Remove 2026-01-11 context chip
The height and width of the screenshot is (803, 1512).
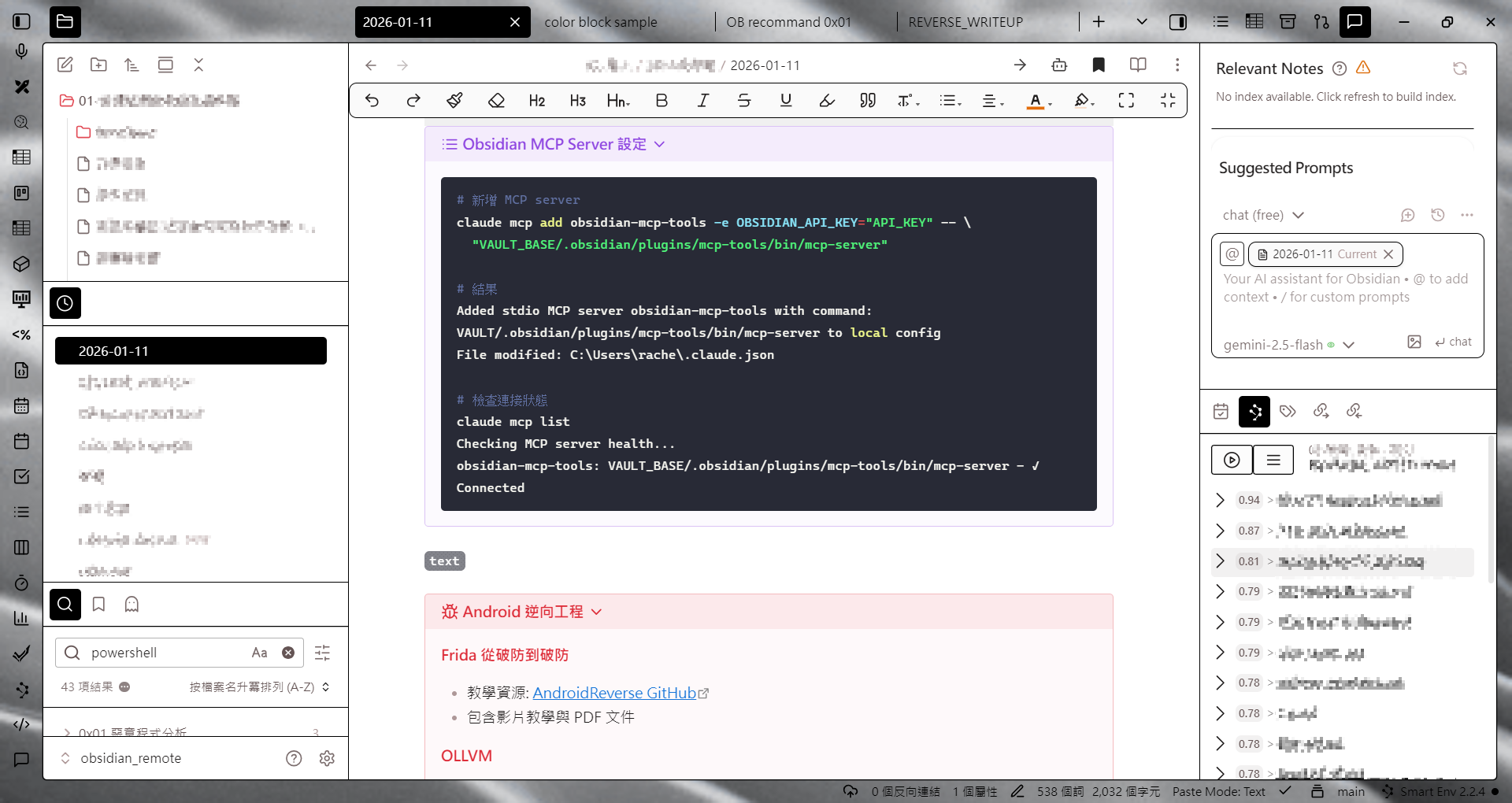[x=1388, y=254]
